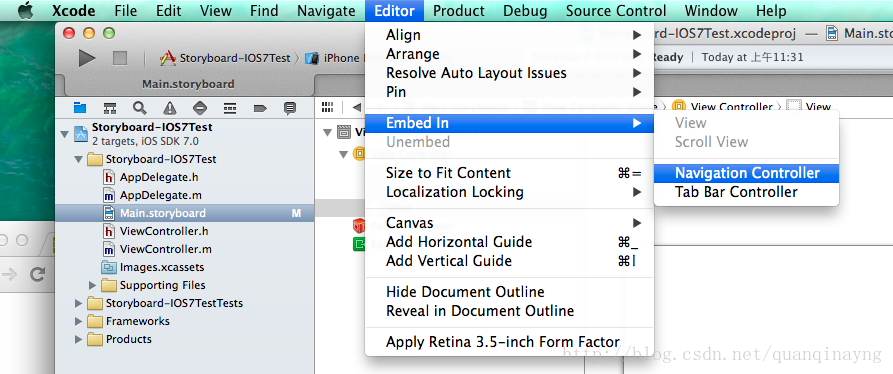Switch to the Main.storyboard tab

pyautogui.click(x=188, y=84)
